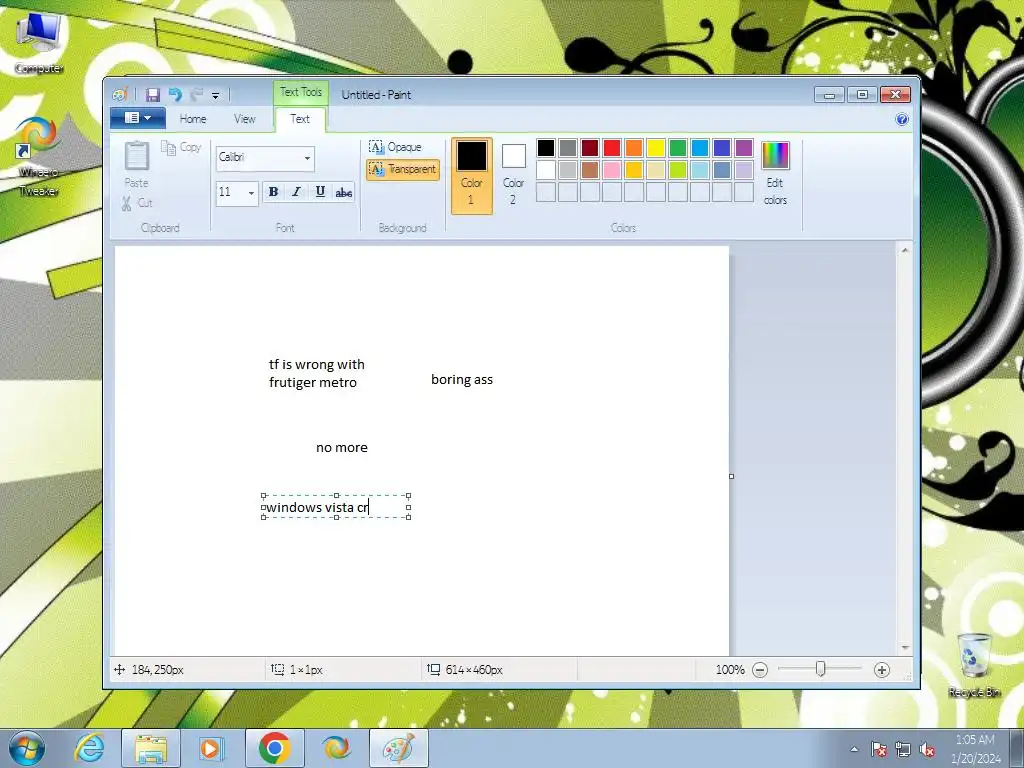The width and height of the screenshot is (1024, 768).
Task: Click the Copy button in Clipboard group
Action: pyautogui.click(x=181, y=148)
